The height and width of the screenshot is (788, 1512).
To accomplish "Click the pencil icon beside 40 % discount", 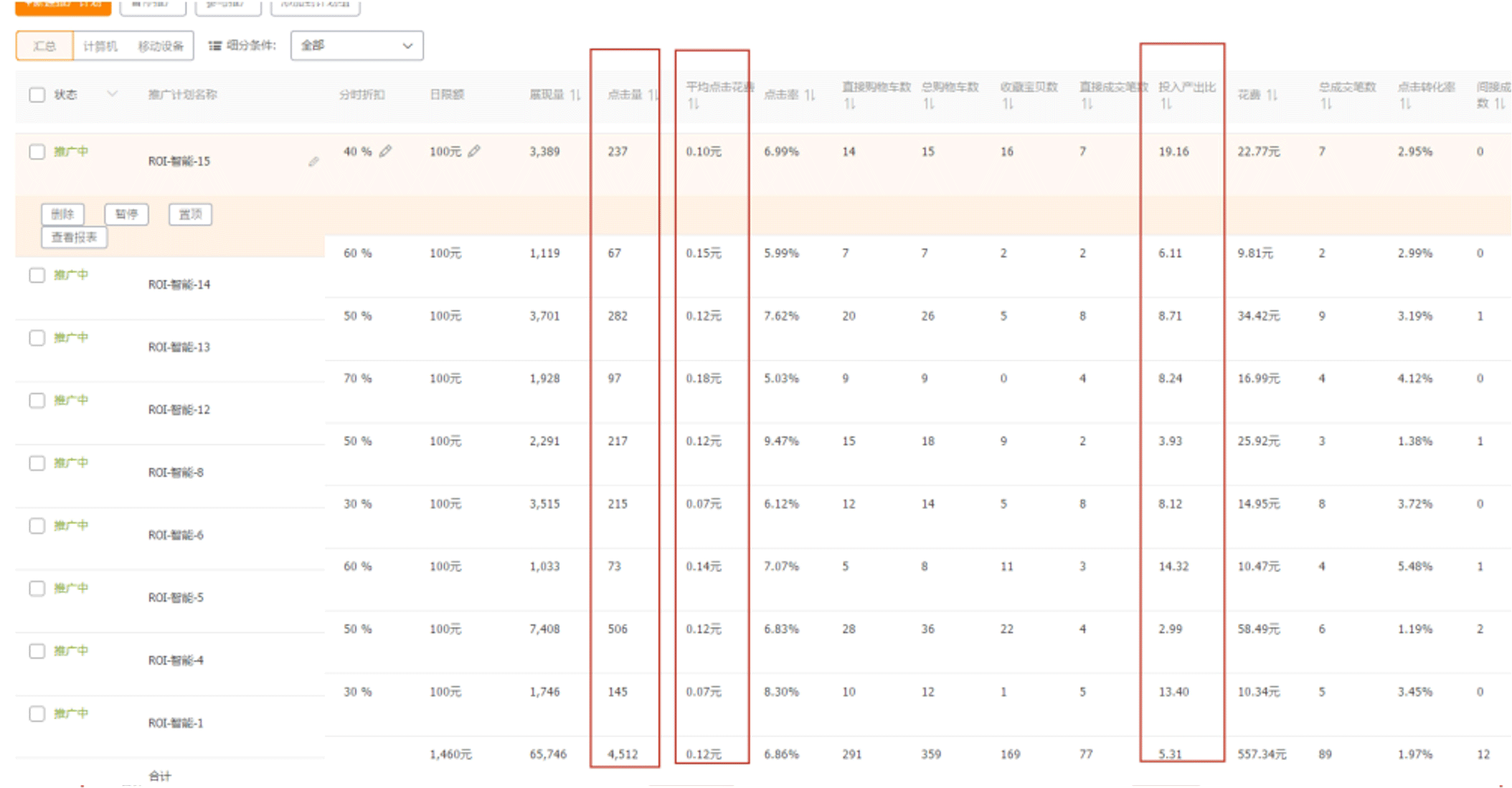I will pyautogui.click(x=386, y=151).
